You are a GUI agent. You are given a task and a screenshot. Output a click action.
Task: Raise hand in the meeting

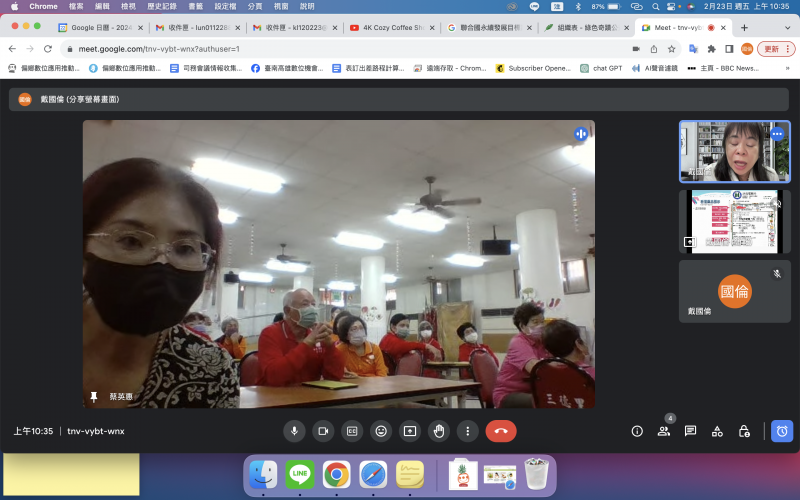click(438, 431)
